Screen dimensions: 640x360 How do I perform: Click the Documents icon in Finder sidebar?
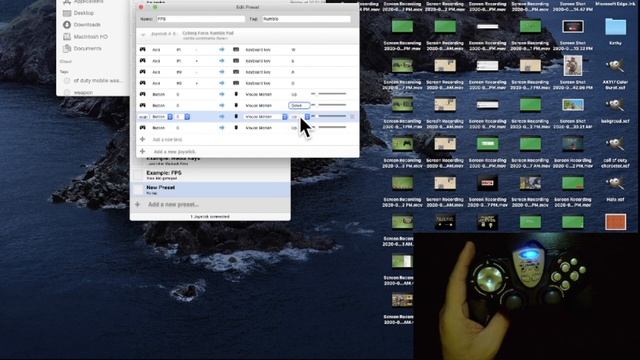[67, 49]
